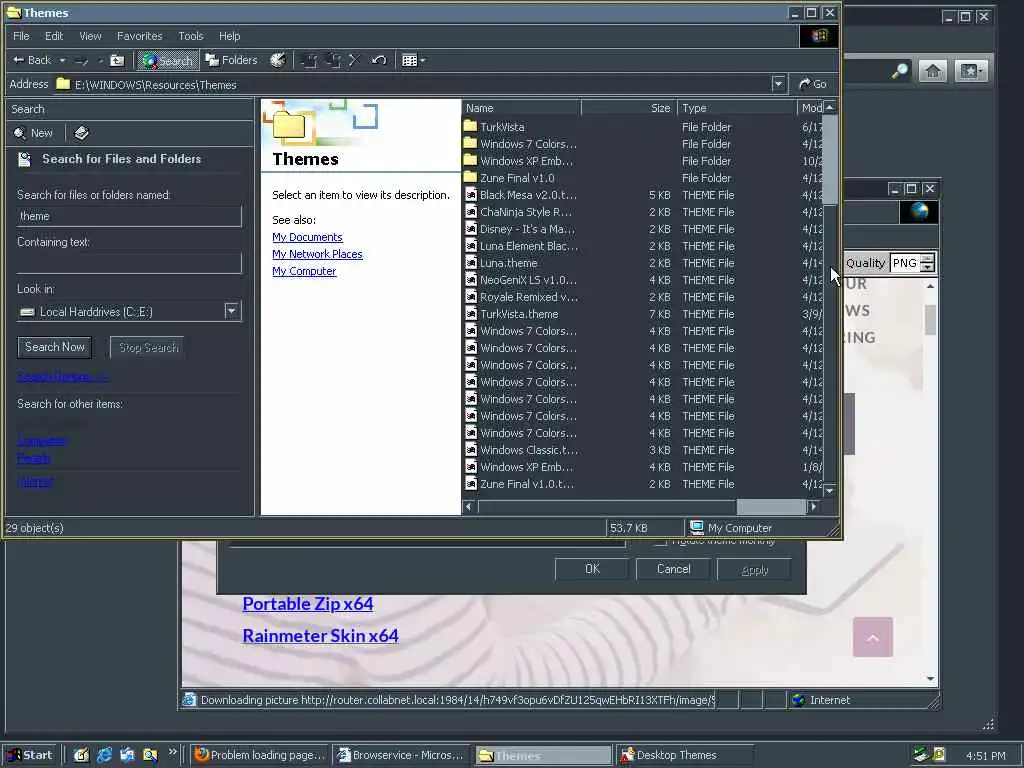Select Windows Classic theme file
Image resolution: width=1024 pixels, height=768 pixels.
click(x=521, y=450)
